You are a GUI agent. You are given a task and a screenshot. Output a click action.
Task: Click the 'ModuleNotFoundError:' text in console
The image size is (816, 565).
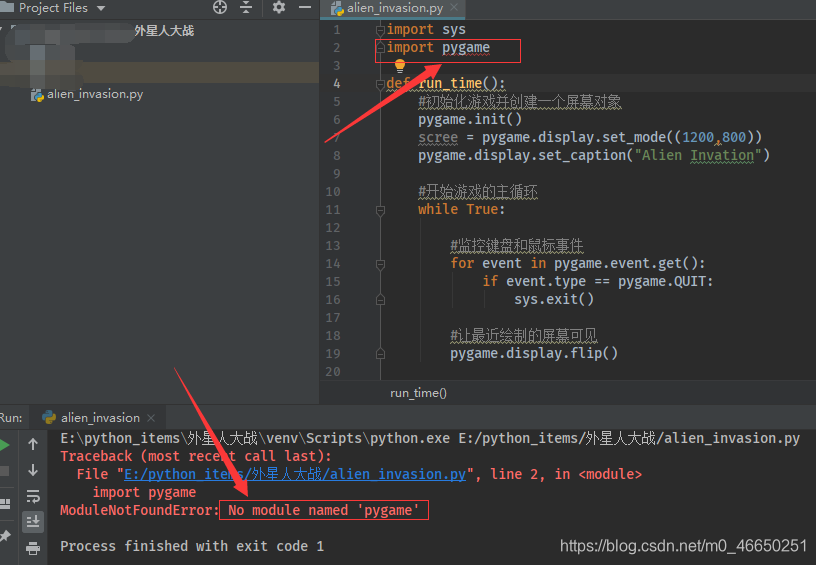(x=139, y=510)
